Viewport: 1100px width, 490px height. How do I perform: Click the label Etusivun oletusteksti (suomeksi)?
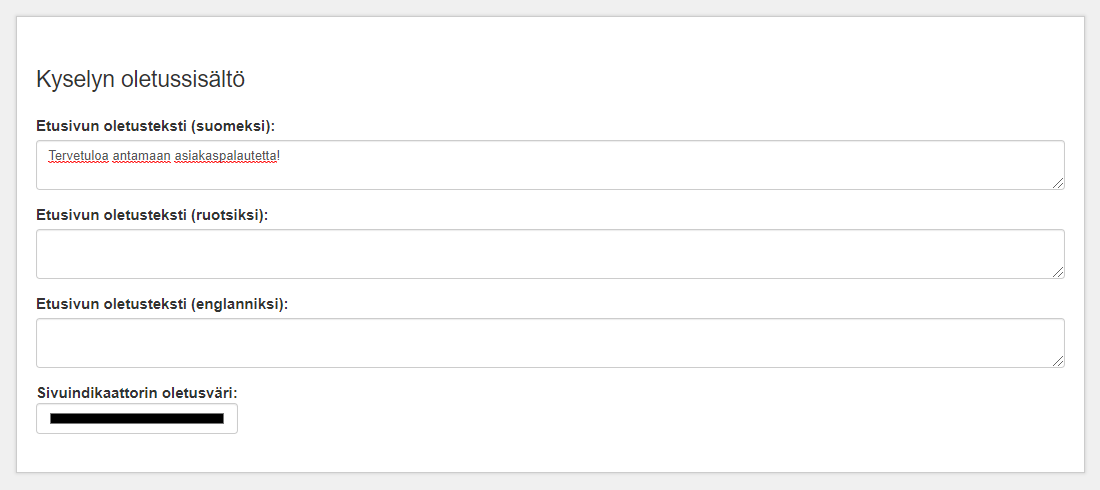pyautogui.click(x=156, y=126)
